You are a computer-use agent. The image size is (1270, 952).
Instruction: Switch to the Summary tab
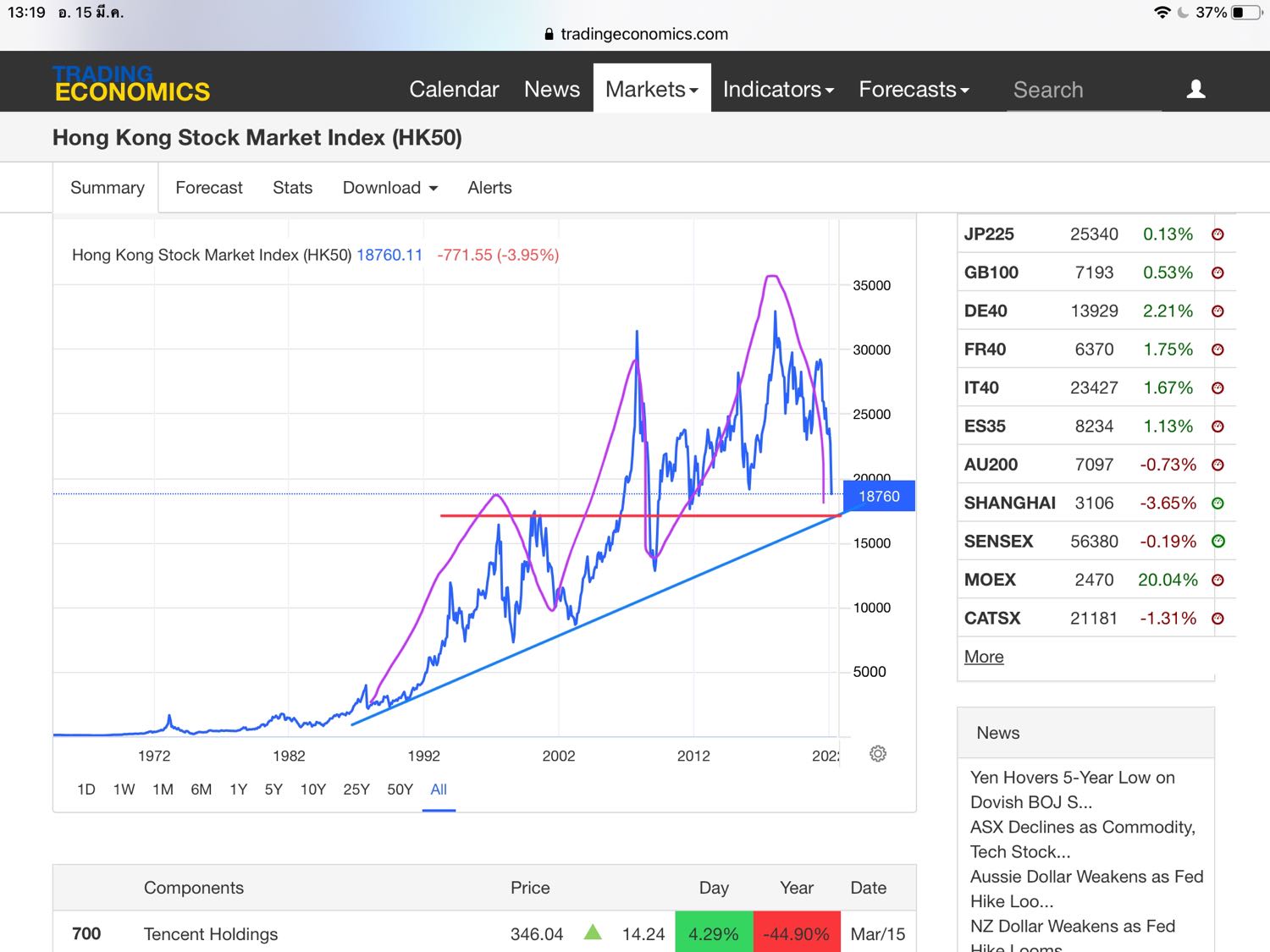click(108, 188)
